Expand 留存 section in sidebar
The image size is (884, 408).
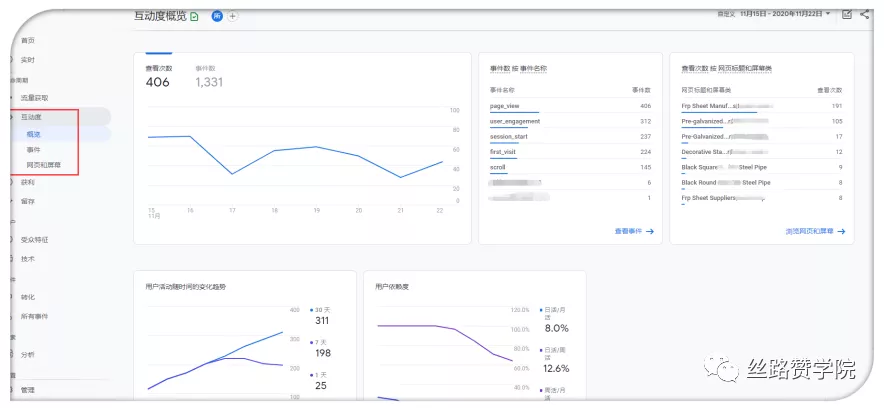[28, 201]
